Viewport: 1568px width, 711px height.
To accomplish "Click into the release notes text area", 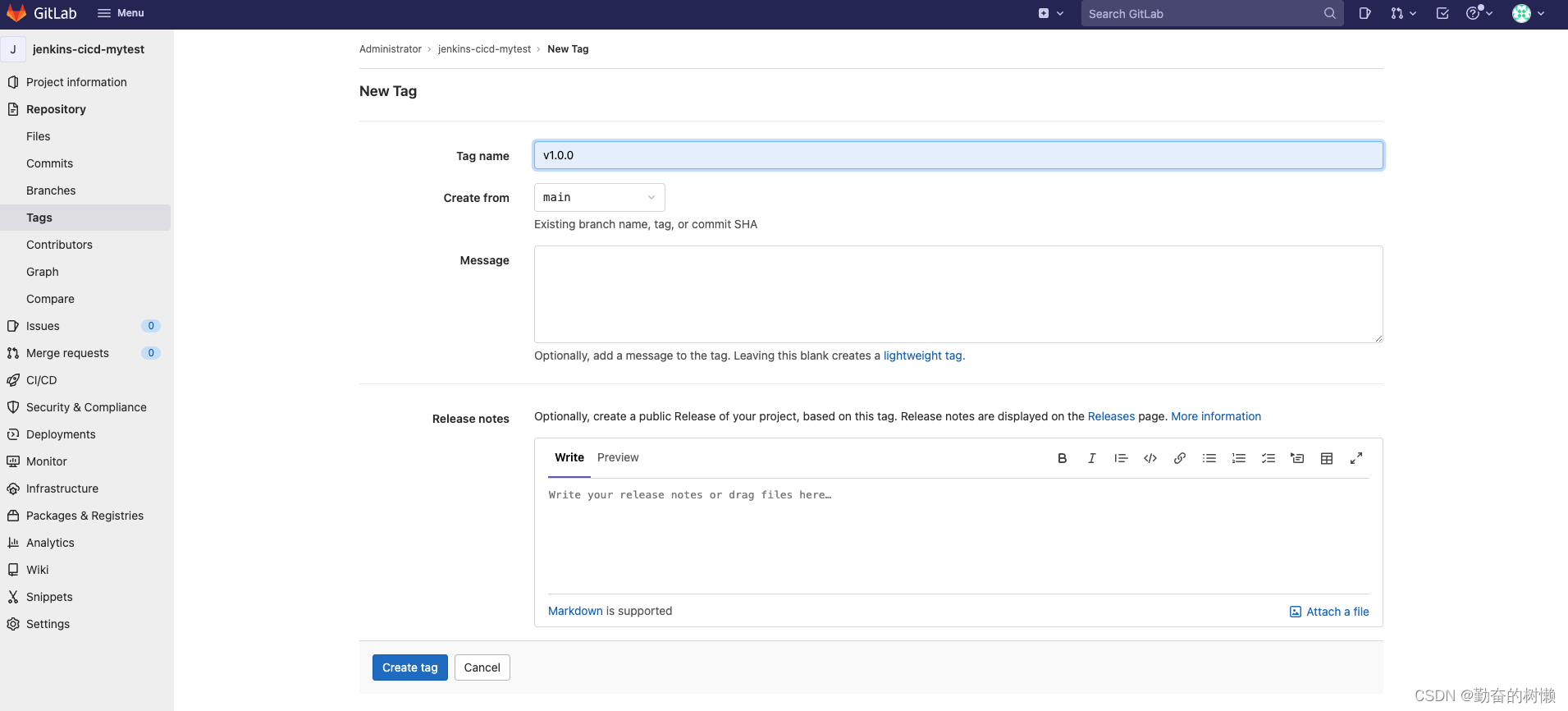I will point(958,535).
